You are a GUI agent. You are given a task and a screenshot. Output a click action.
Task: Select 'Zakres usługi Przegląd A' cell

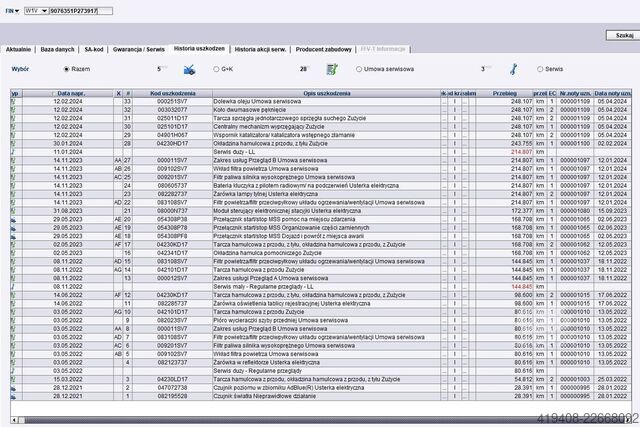point(327,278)
